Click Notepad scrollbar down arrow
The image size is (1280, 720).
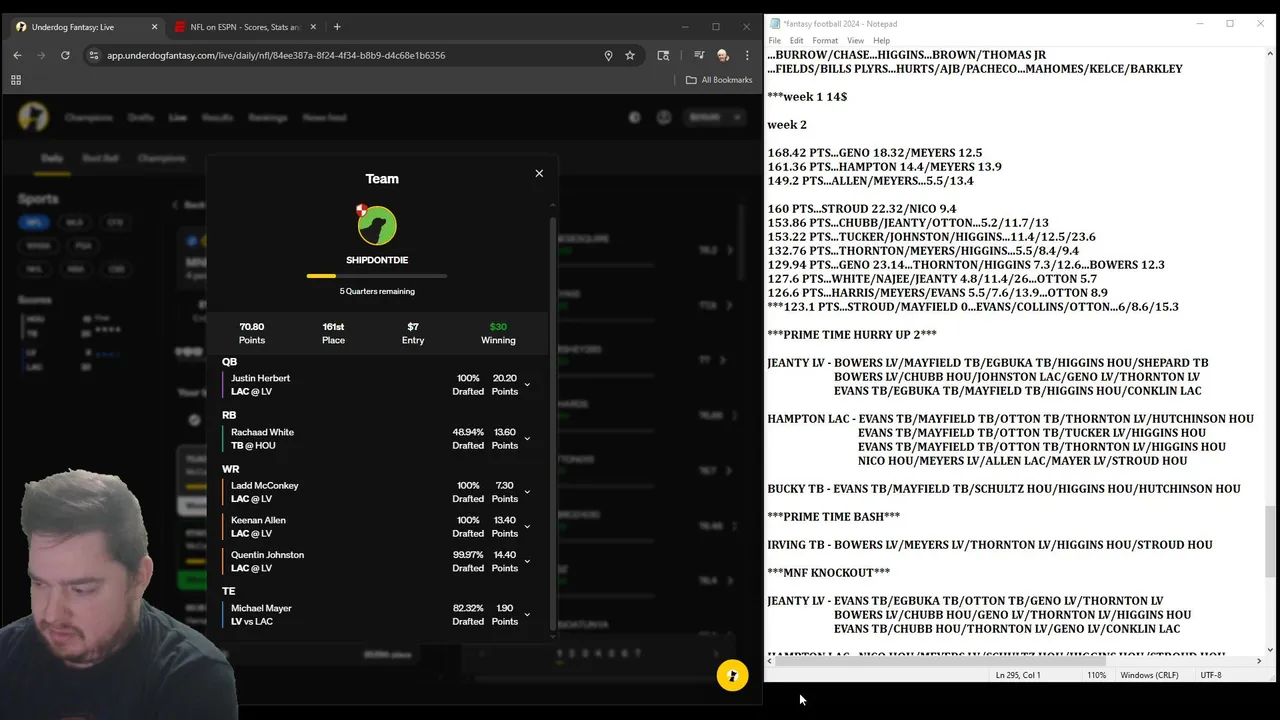click(1269, 649)
